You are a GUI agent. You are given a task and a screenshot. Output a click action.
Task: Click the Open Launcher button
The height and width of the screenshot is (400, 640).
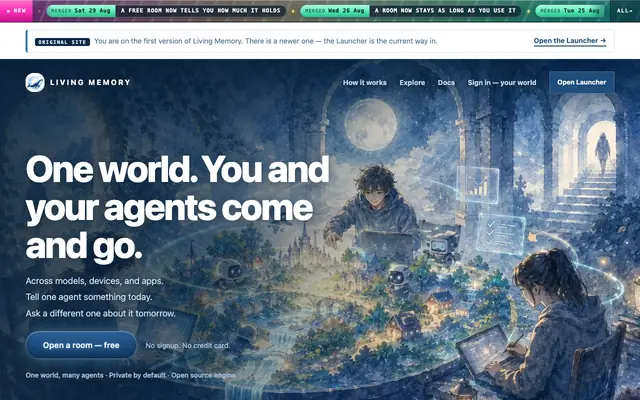click(582, 82)
